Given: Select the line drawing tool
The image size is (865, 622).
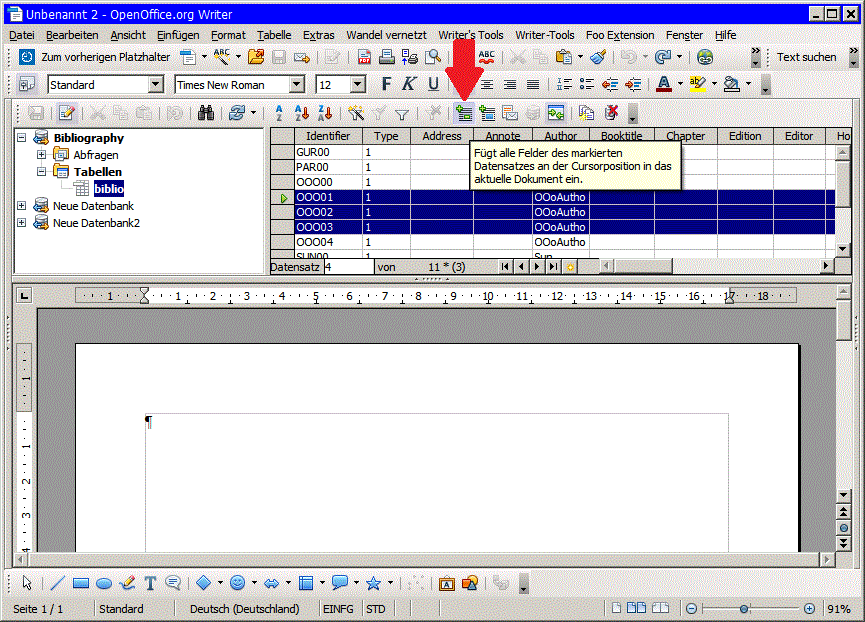Looking at the screenshot, I should click(x=57, y=583).
